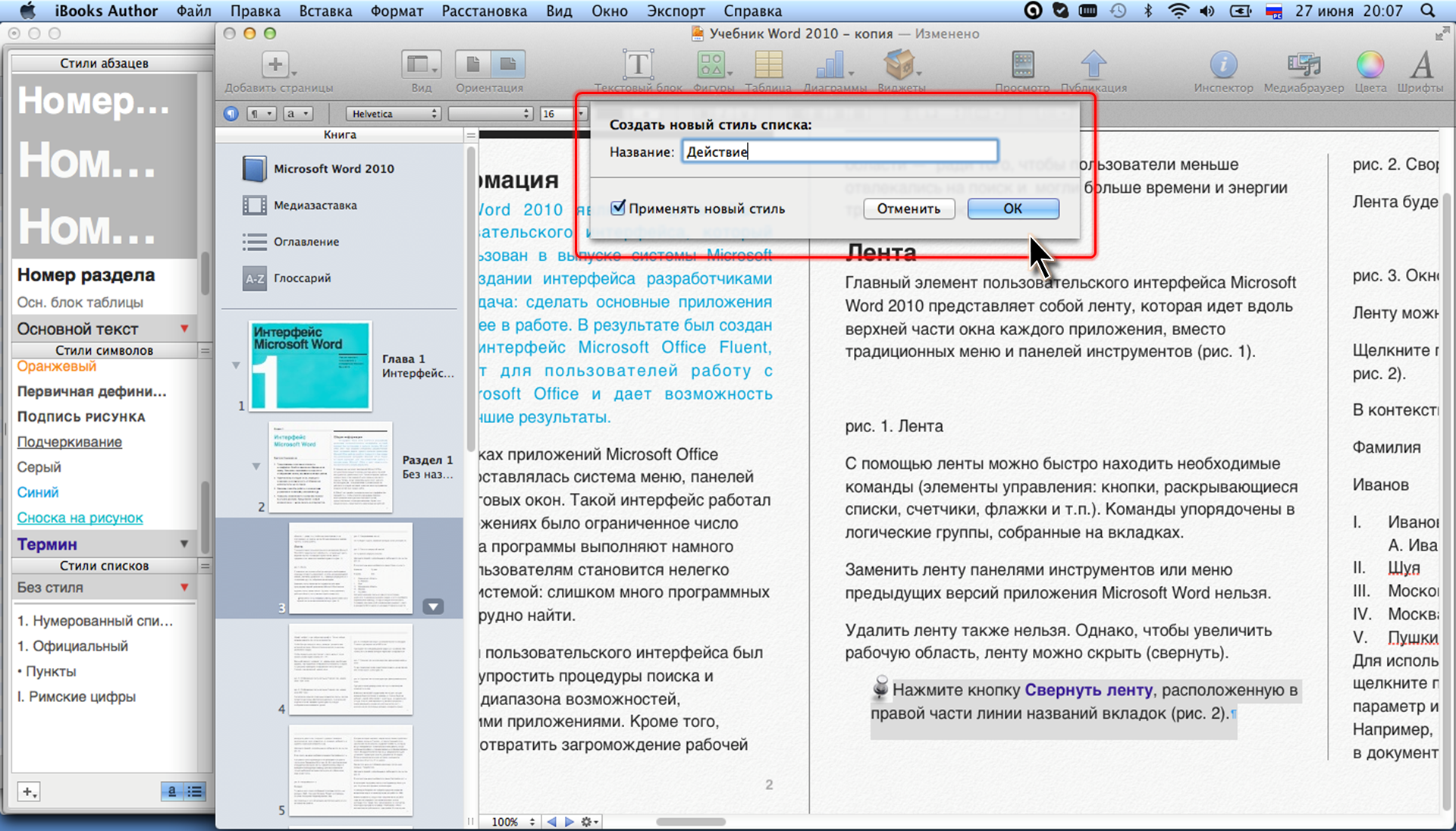Viewport: 1456px width, 831px height.
Task: Open the Формат menu
Action: (397, 11)
